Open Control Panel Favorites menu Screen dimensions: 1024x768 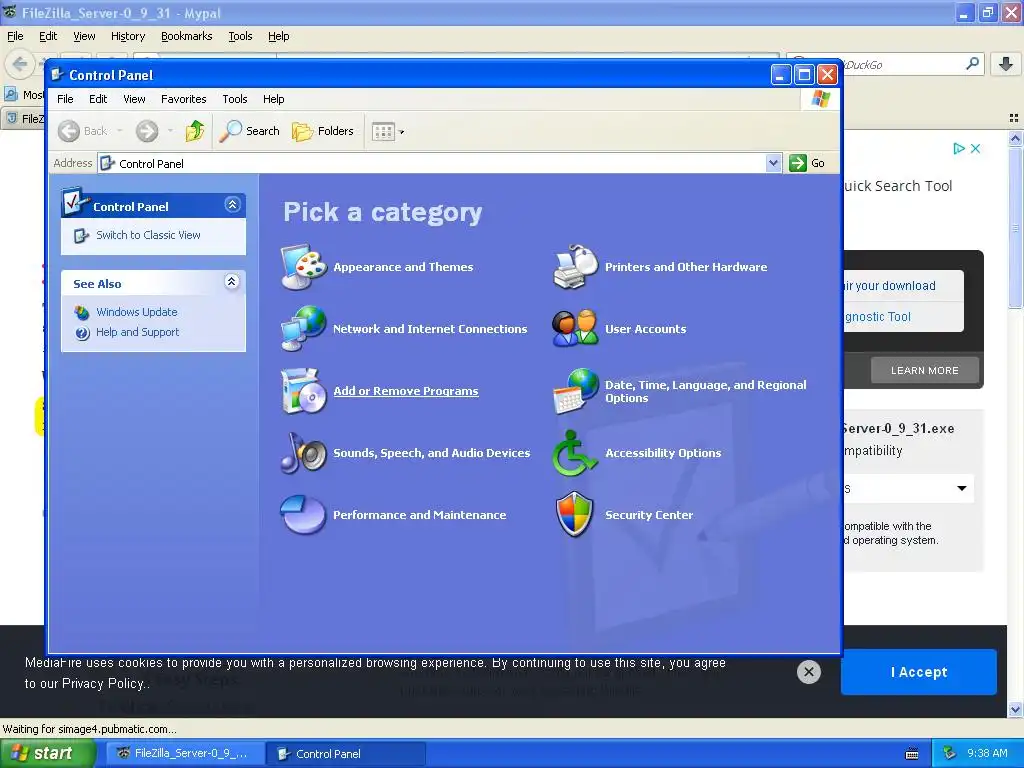tap(184, 99)
